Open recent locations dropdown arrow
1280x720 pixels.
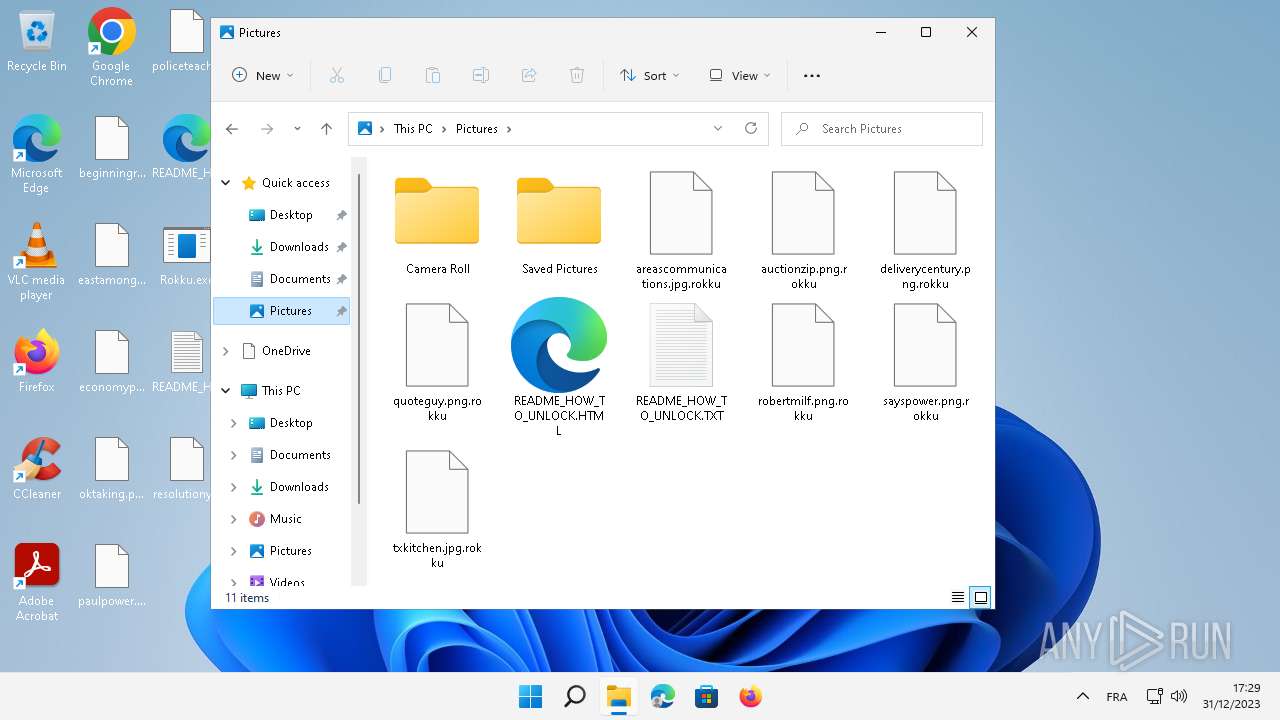point(297,129)
